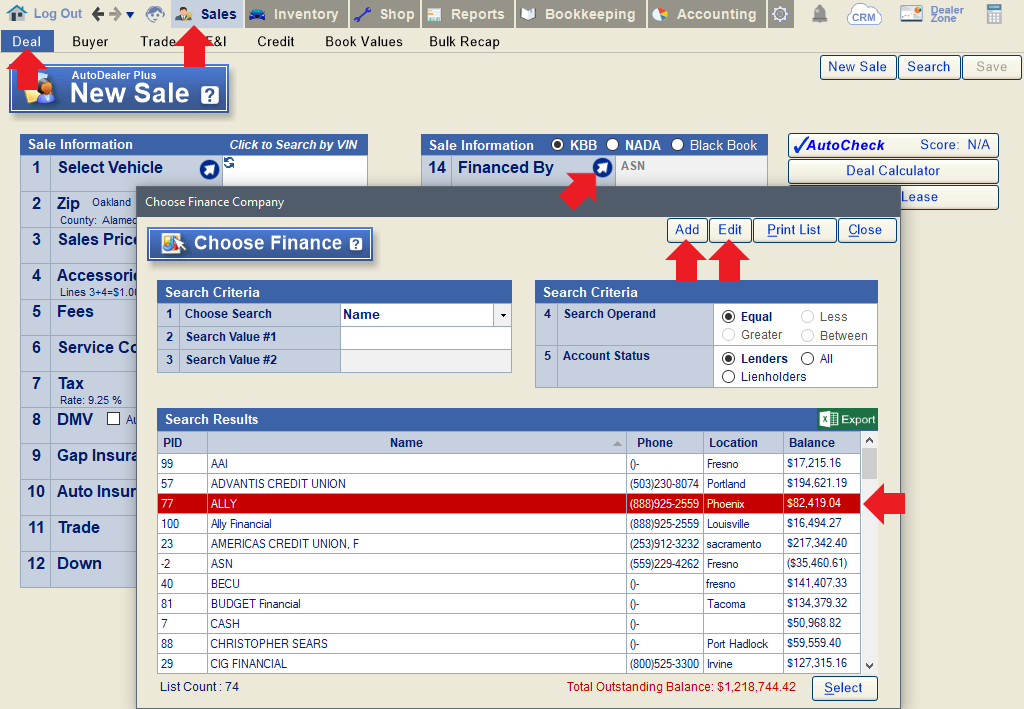
Task: Click the Edit finance company button
Action: click(x=730, y=230)
